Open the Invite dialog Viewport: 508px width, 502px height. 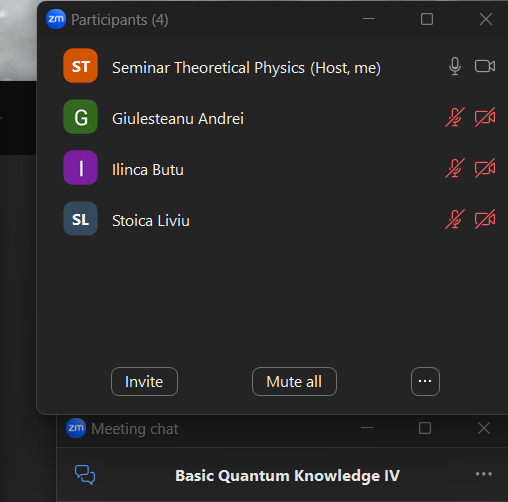[x=144, y=382]
